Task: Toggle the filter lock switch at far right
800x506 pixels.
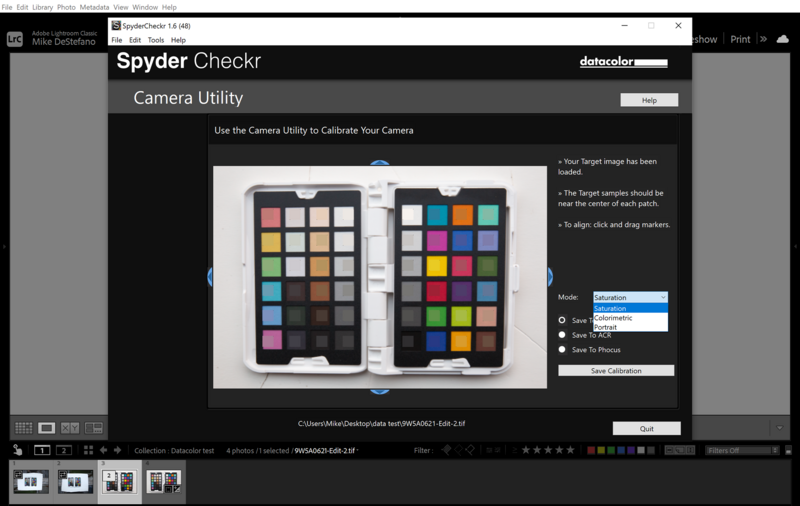Action: [788, 450]
